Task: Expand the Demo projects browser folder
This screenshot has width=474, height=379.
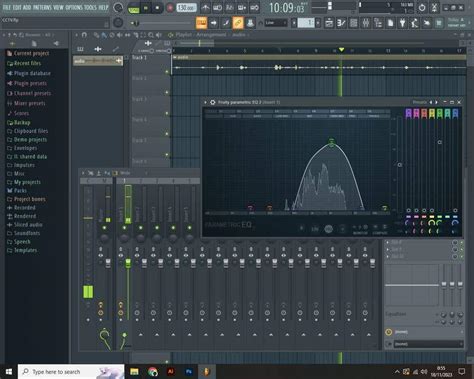Action: (27, 140)
